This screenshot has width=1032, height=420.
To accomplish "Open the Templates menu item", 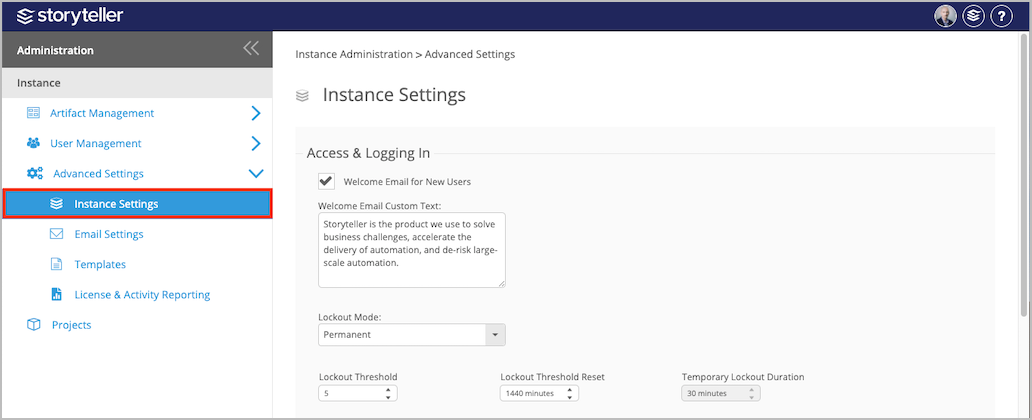I will 100,265.
